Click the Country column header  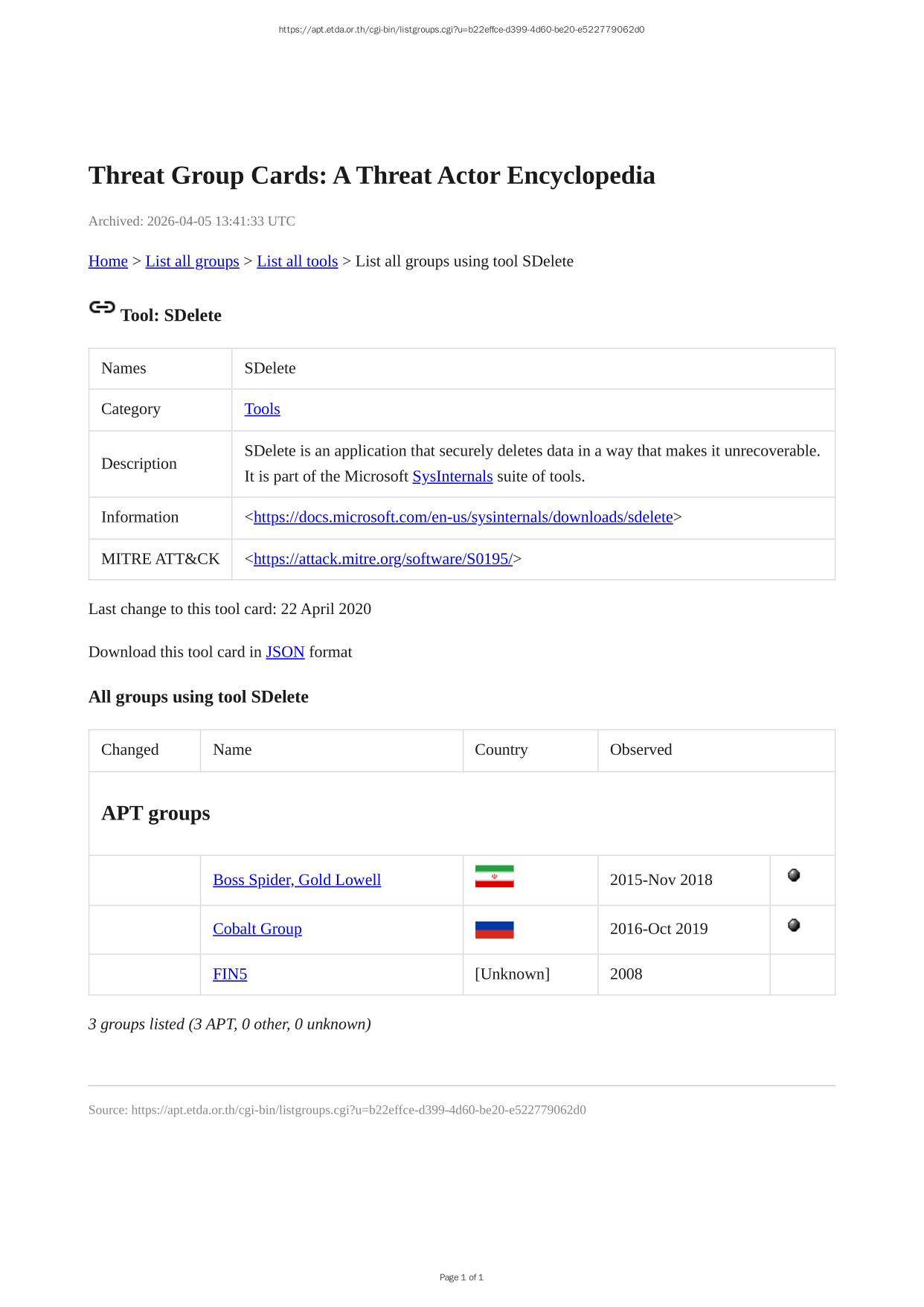(501, 750)
